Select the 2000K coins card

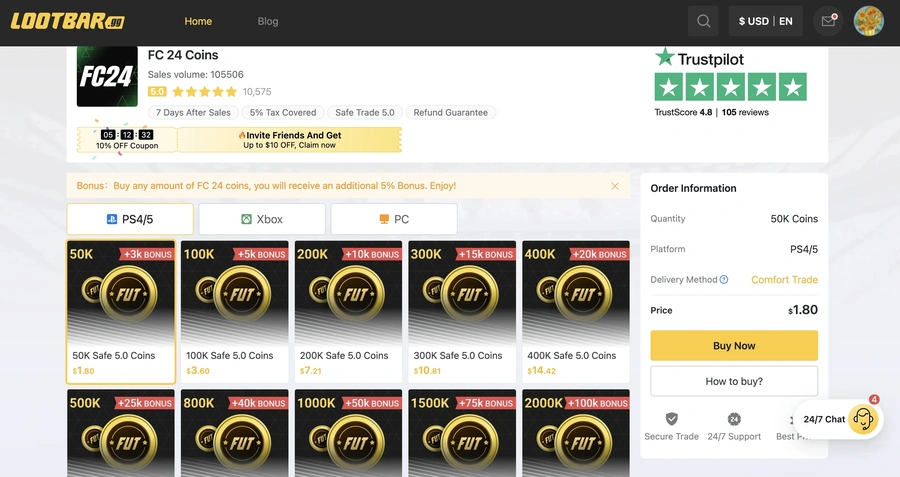click(576, 433)
